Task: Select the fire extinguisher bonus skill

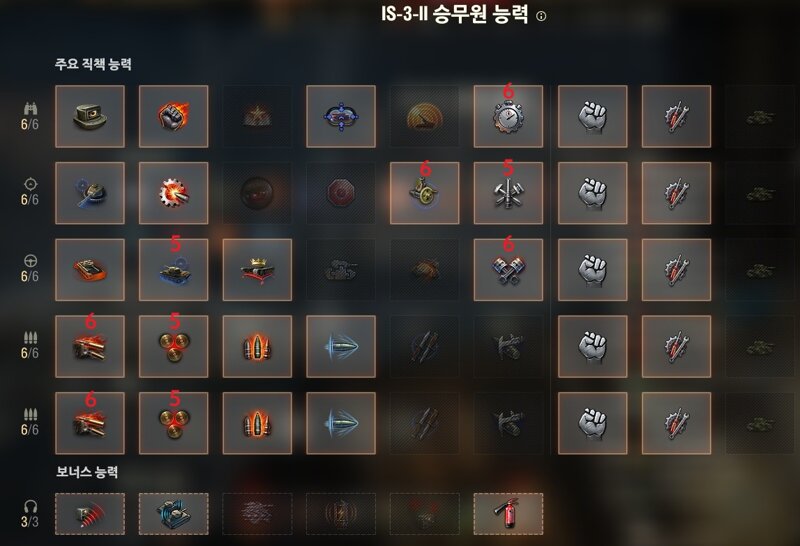Action: [x=508, y=514]
